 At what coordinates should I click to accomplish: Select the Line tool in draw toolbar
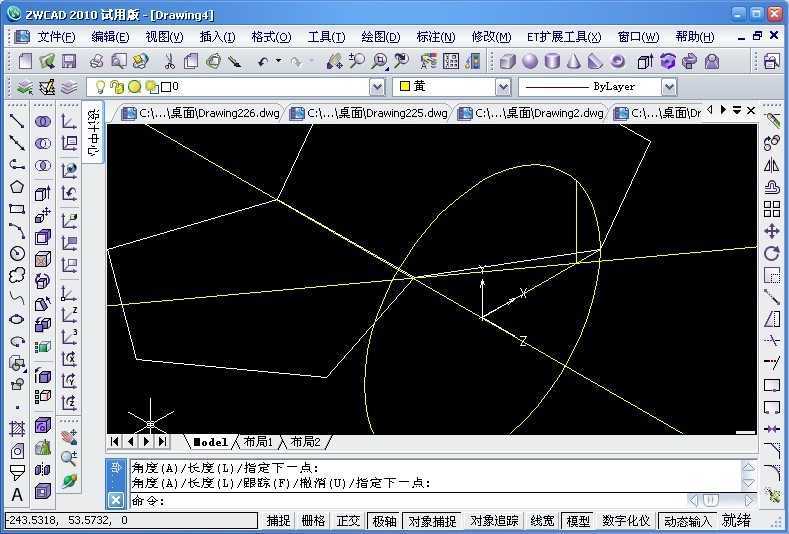[x=17, y=121]
